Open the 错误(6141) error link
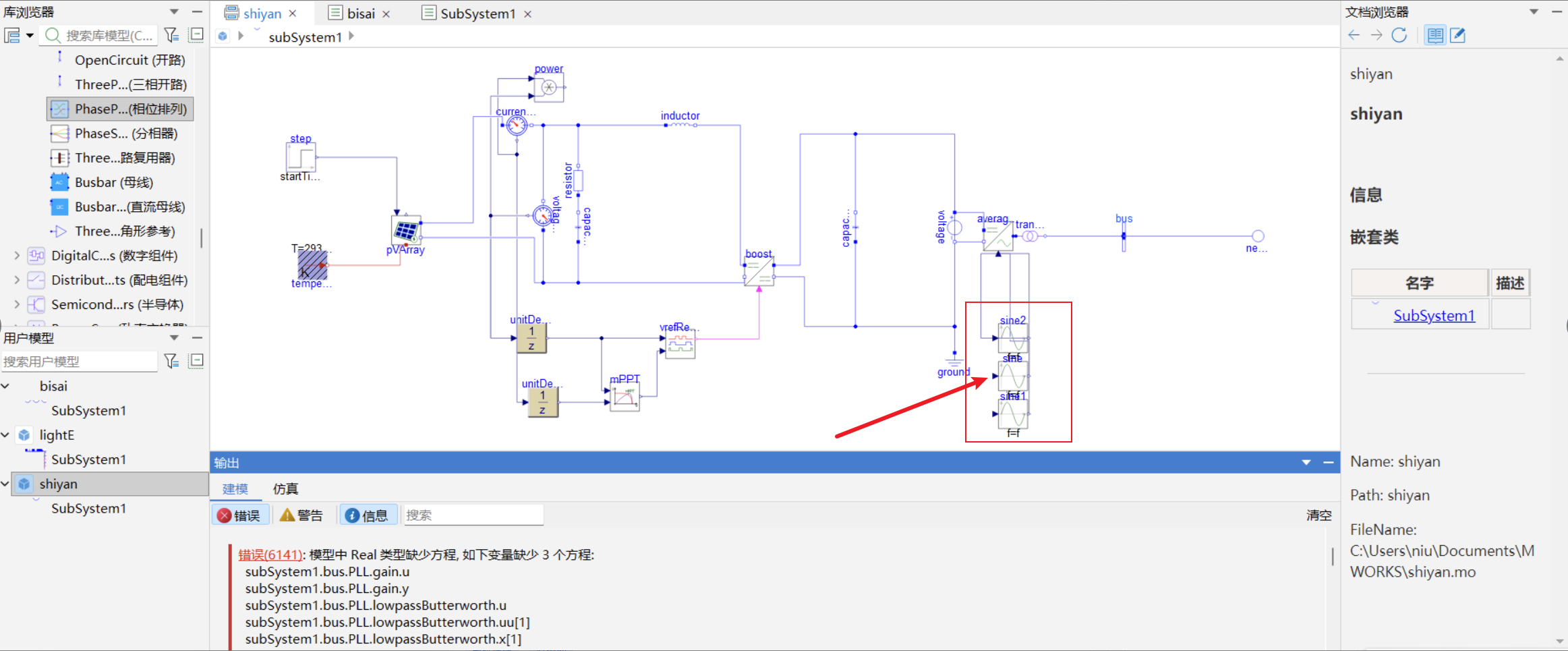Viewport: 1568px width, 651px height. point(270,555)
